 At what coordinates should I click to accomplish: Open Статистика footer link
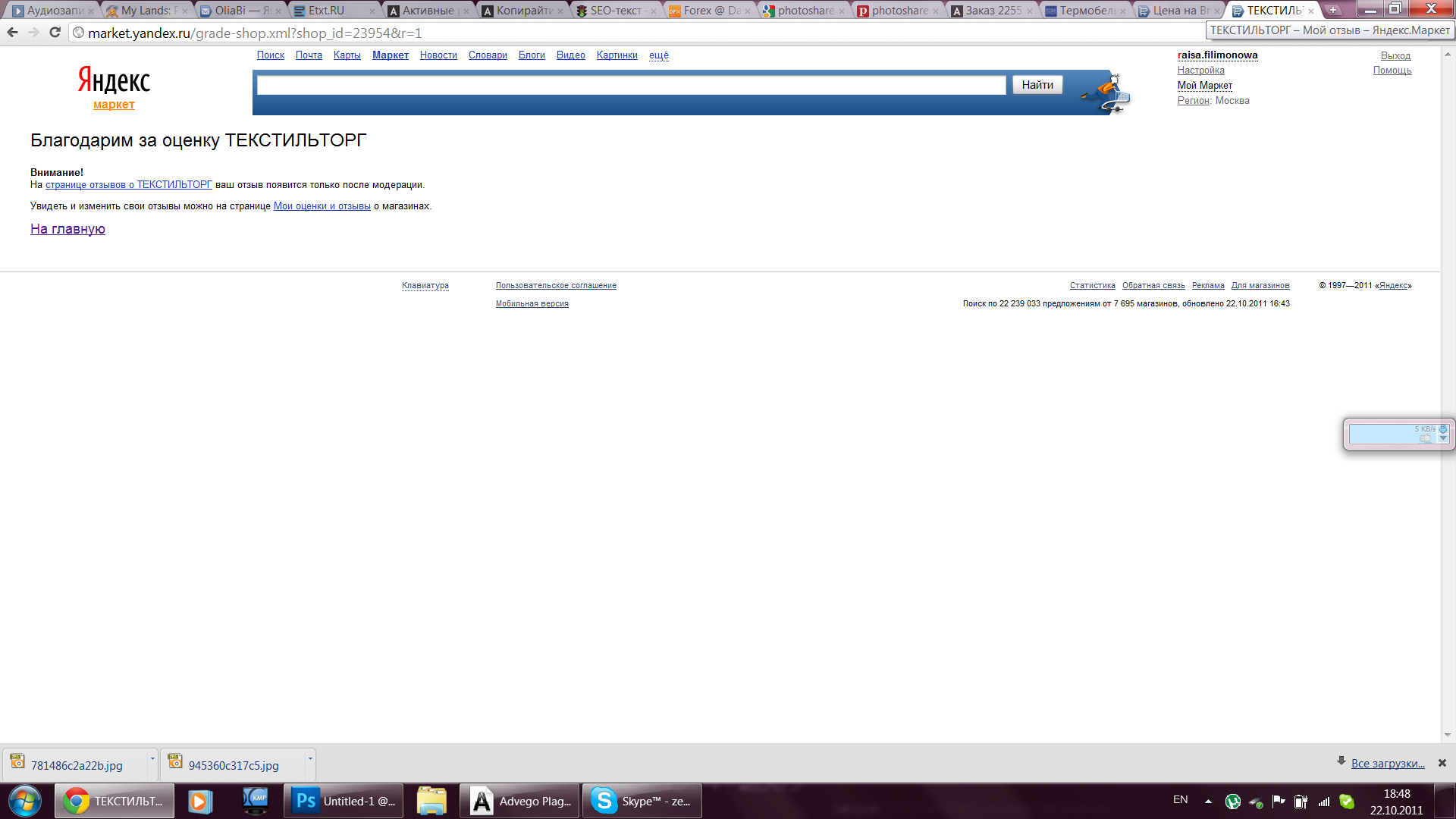pos(1092,286)
